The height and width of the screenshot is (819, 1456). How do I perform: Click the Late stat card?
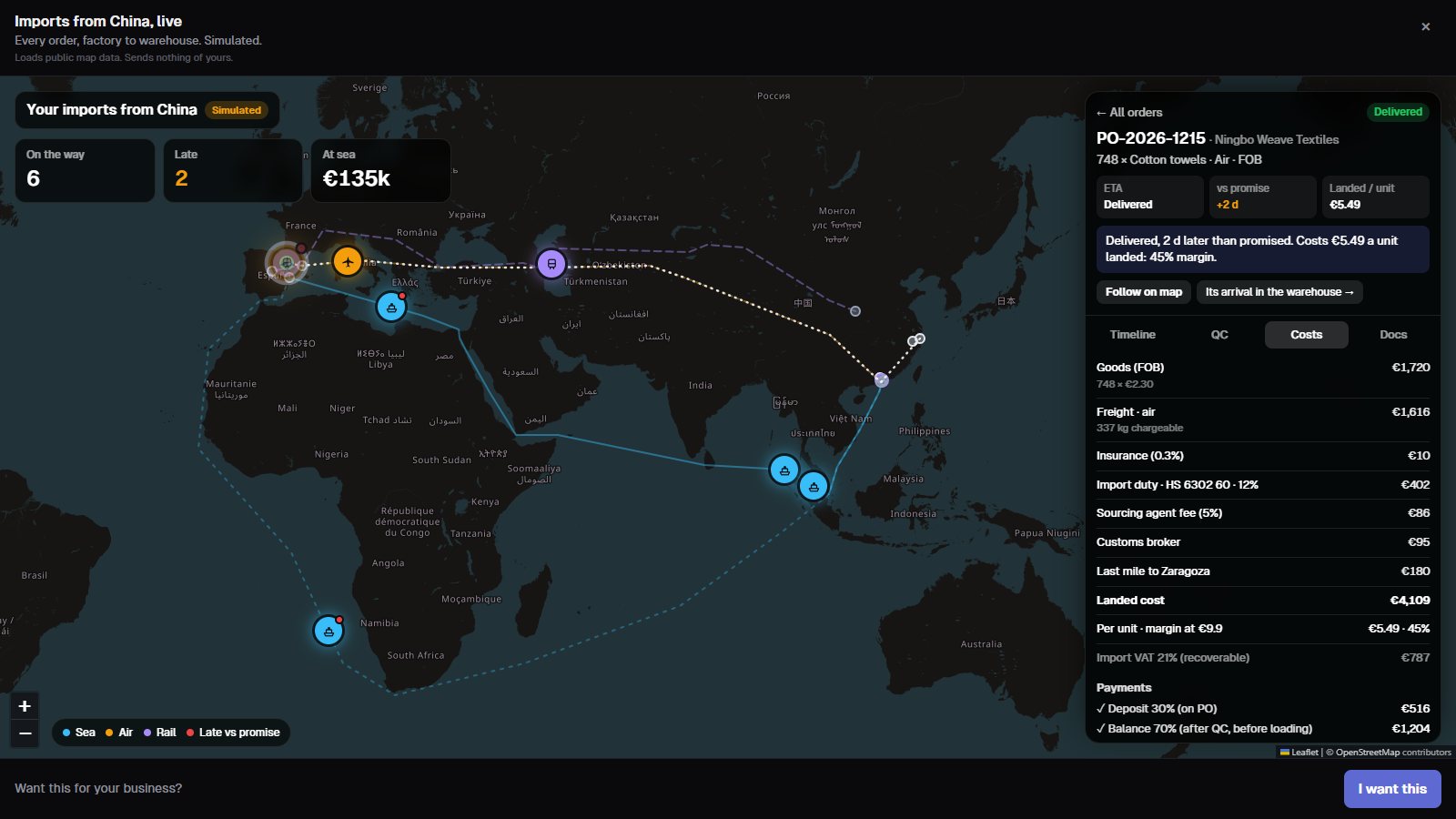tap(233, 170)
